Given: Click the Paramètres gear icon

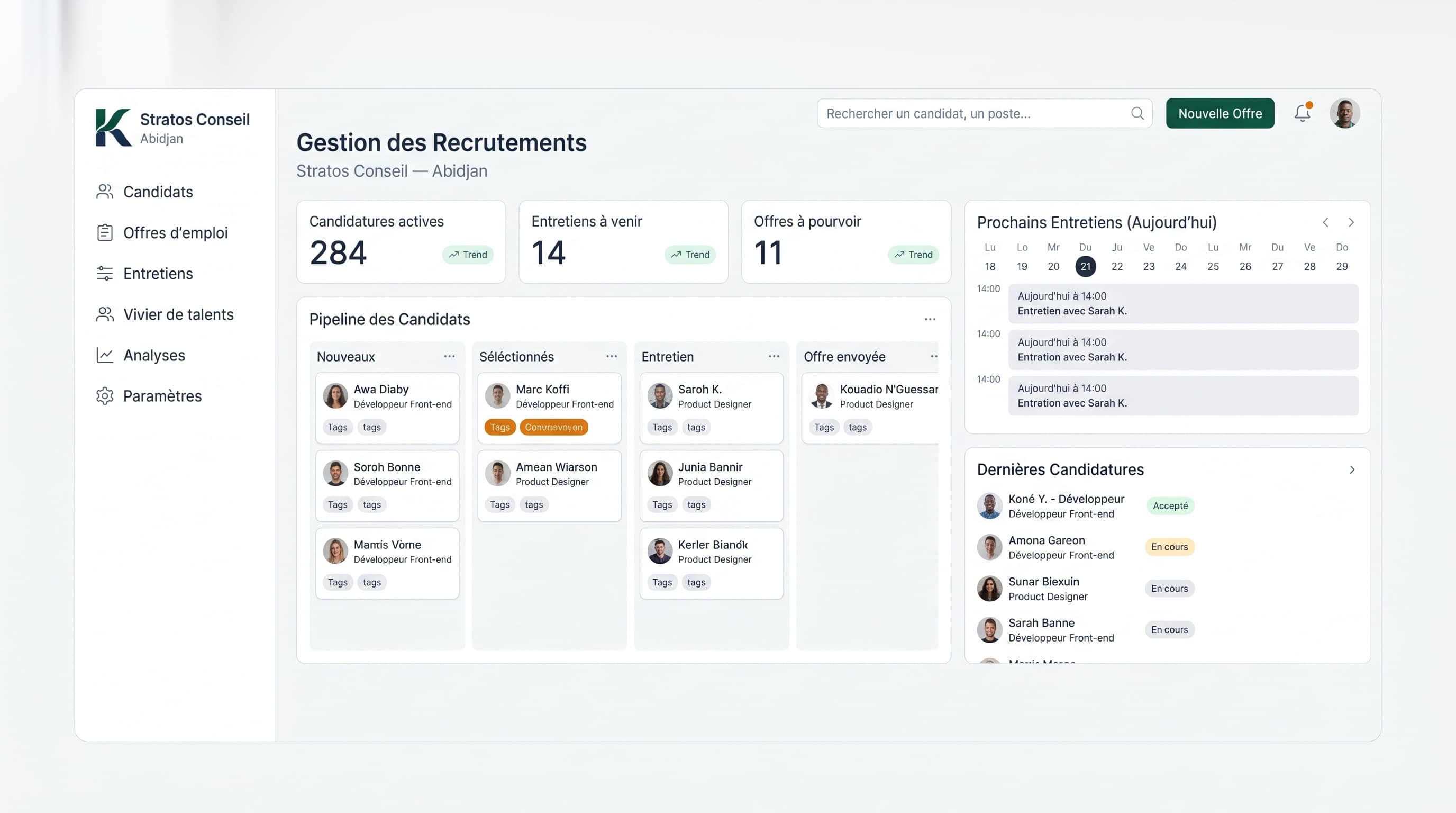Looking at the screenshot, I should pyautogui.click(x=105, y=396).
